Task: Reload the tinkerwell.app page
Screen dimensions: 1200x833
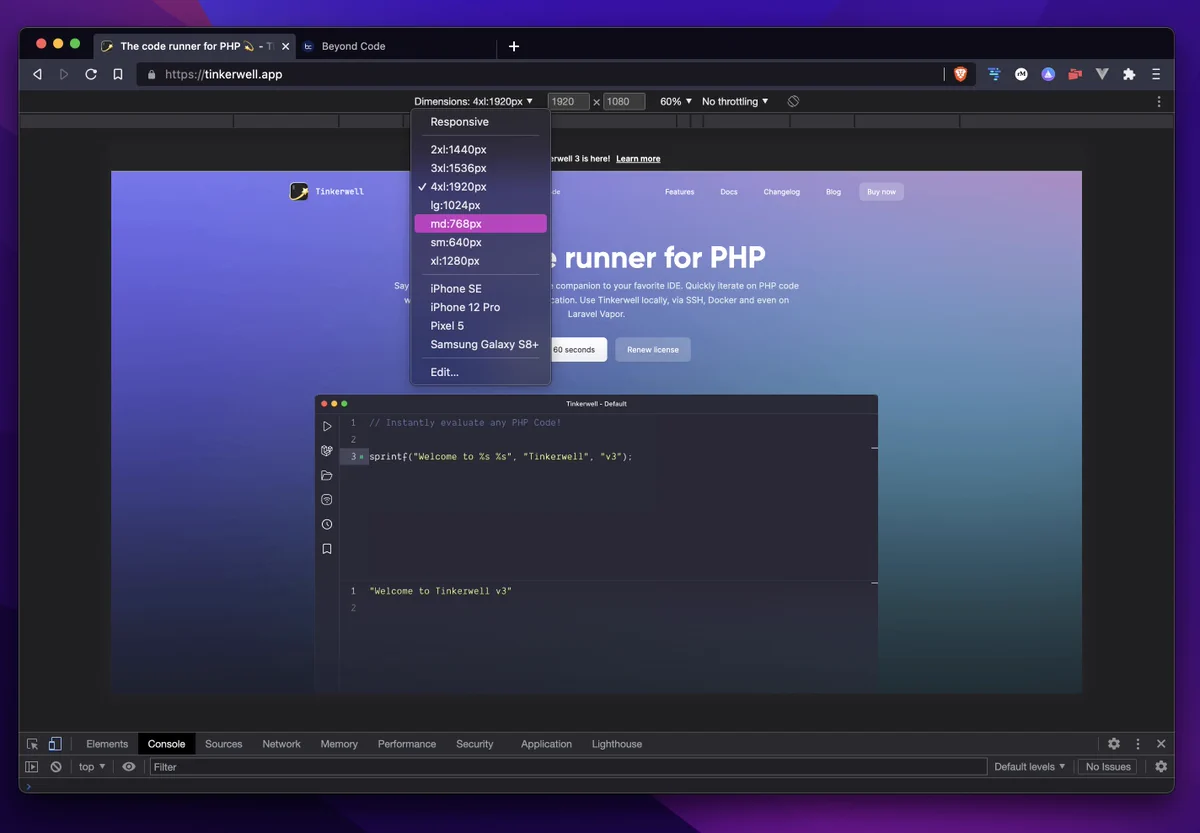Action: point(91,74)
